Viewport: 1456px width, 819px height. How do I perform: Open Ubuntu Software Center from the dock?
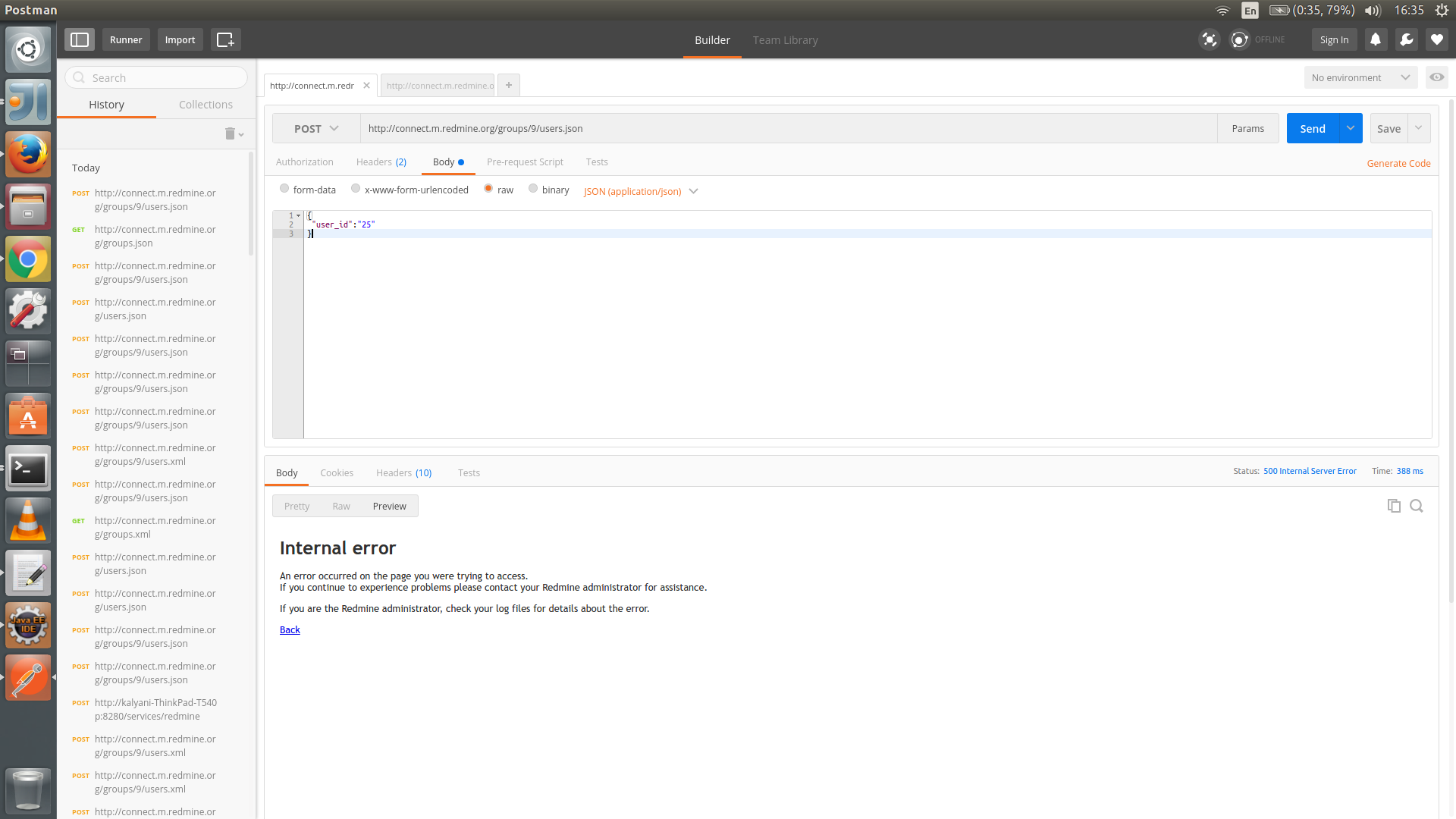[28, 416]
